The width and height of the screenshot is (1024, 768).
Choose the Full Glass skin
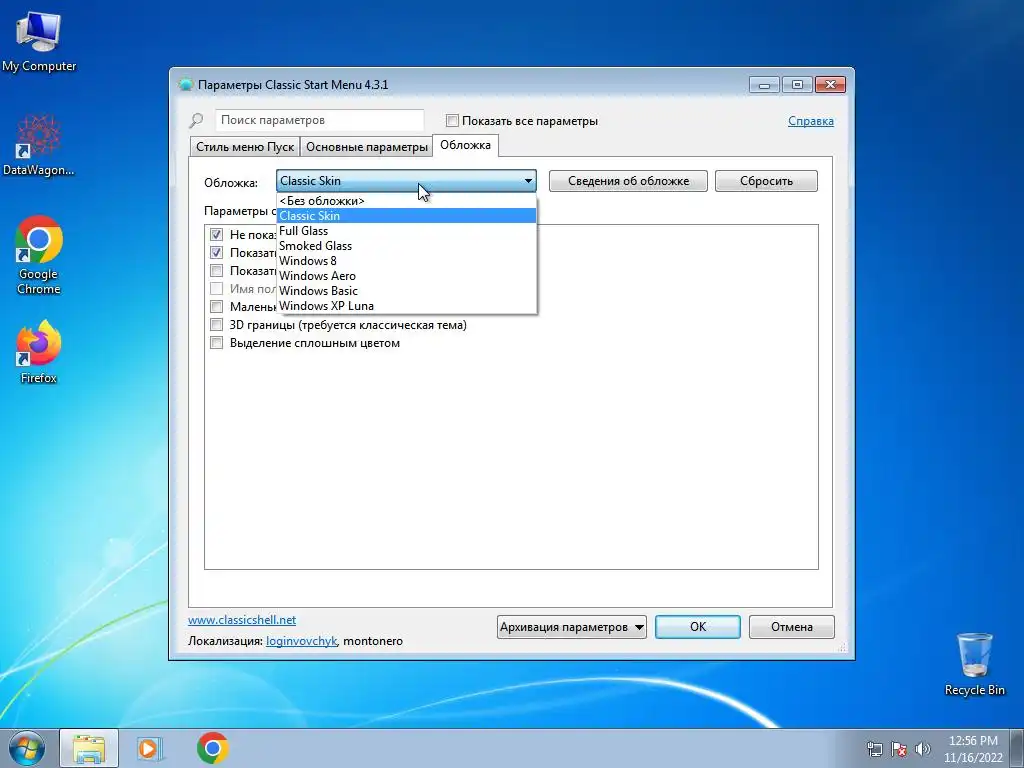(x=406, y=231)
